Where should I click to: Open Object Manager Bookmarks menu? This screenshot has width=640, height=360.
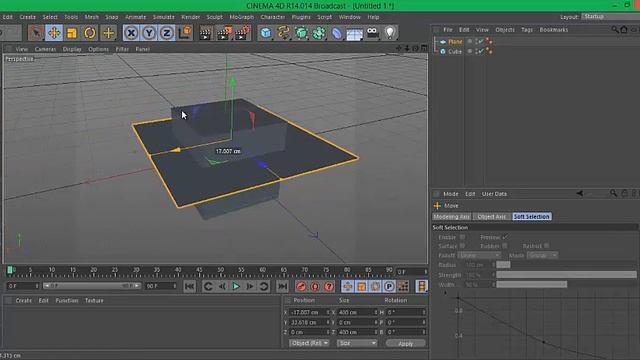(553, 30)
